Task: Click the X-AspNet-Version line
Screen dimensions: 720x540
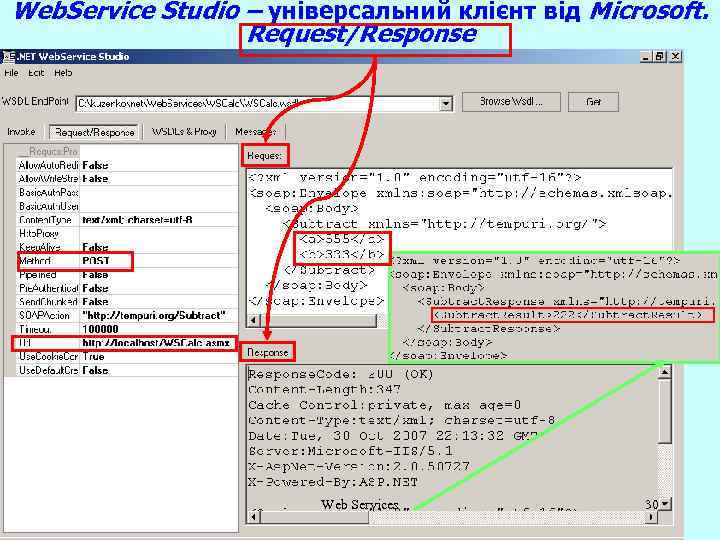Action: coord(359,467)
